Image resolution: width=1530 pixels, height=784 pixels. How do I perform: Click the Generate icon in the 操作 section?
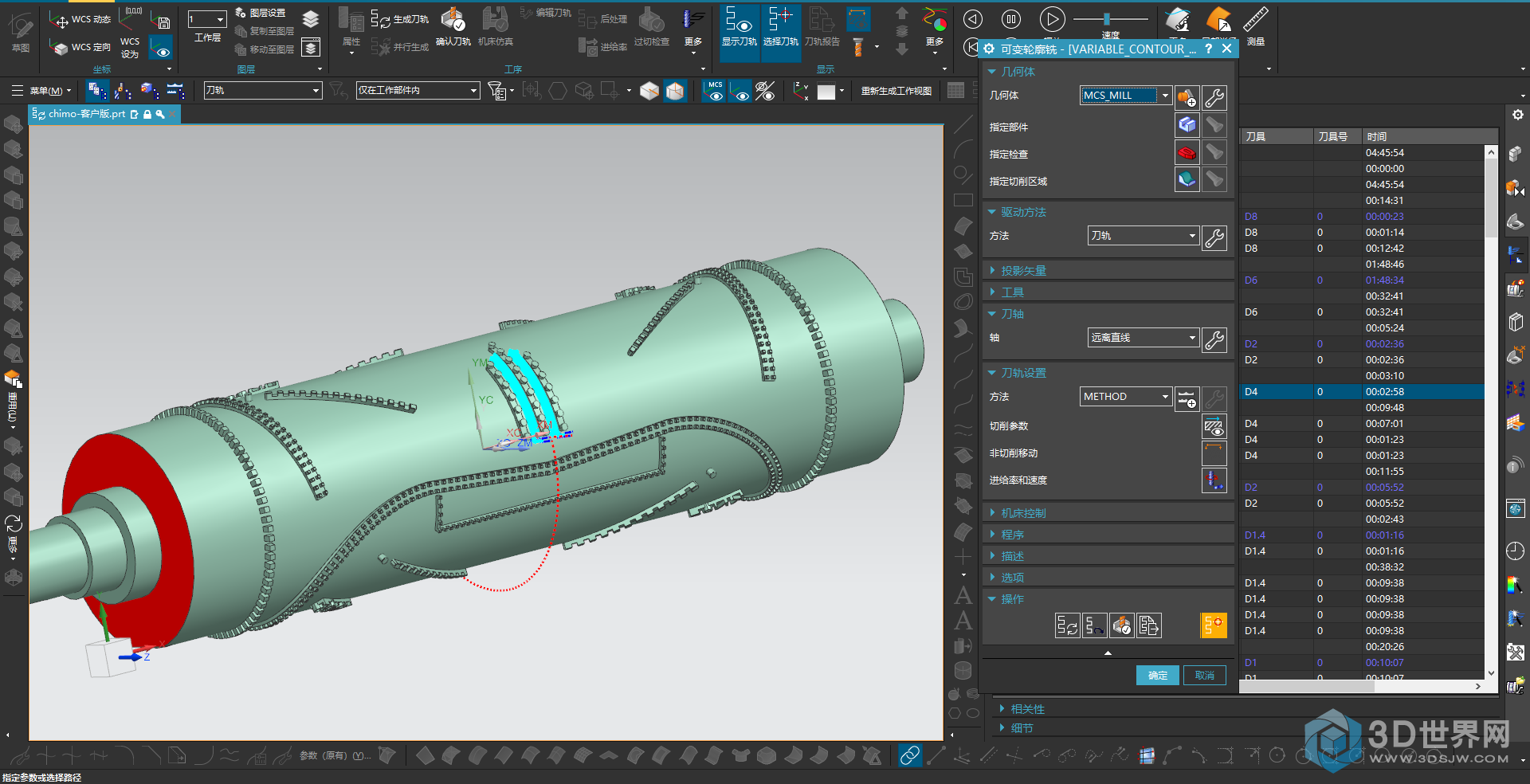pyautogui.click(x=1067, y=625)
